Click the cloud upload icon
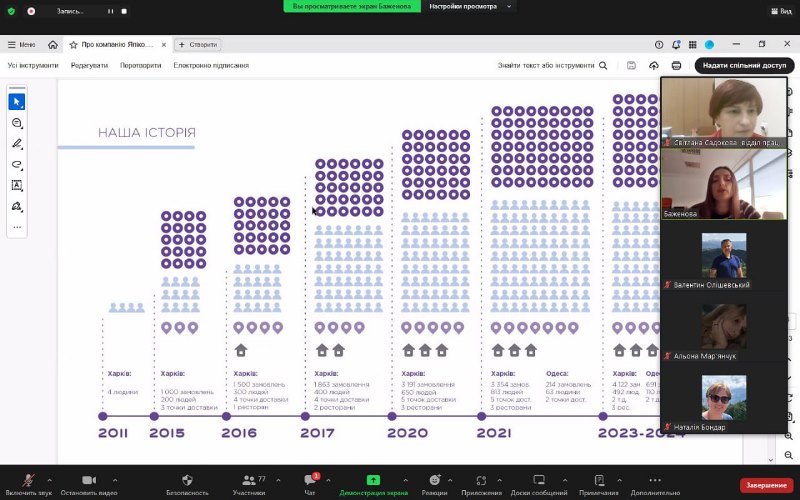The height and width of the screenshot is (500, 800). point(654,65)
